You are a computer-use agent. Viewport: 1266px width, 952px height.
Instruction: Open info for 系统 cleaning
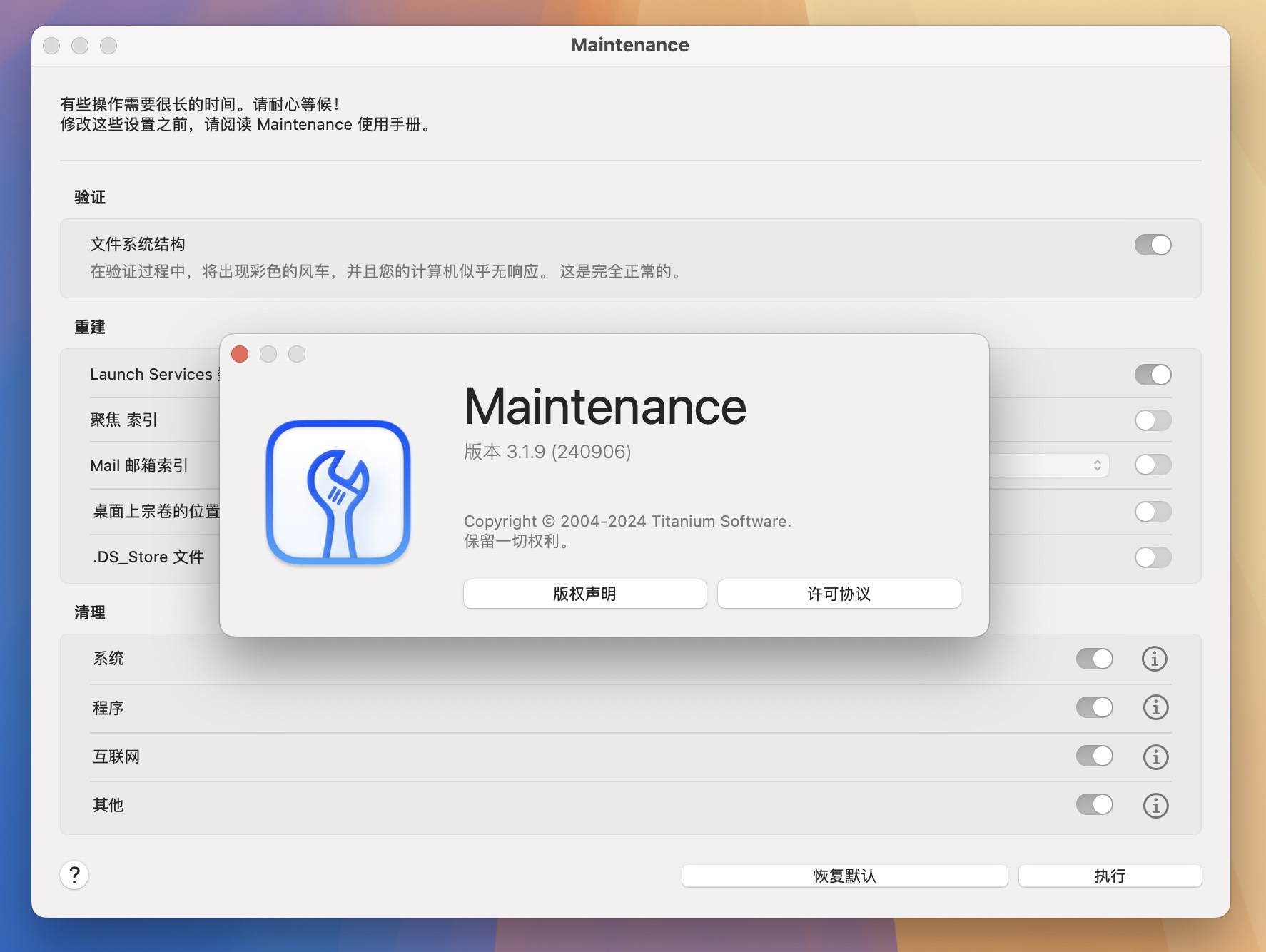click(1155, 659)
